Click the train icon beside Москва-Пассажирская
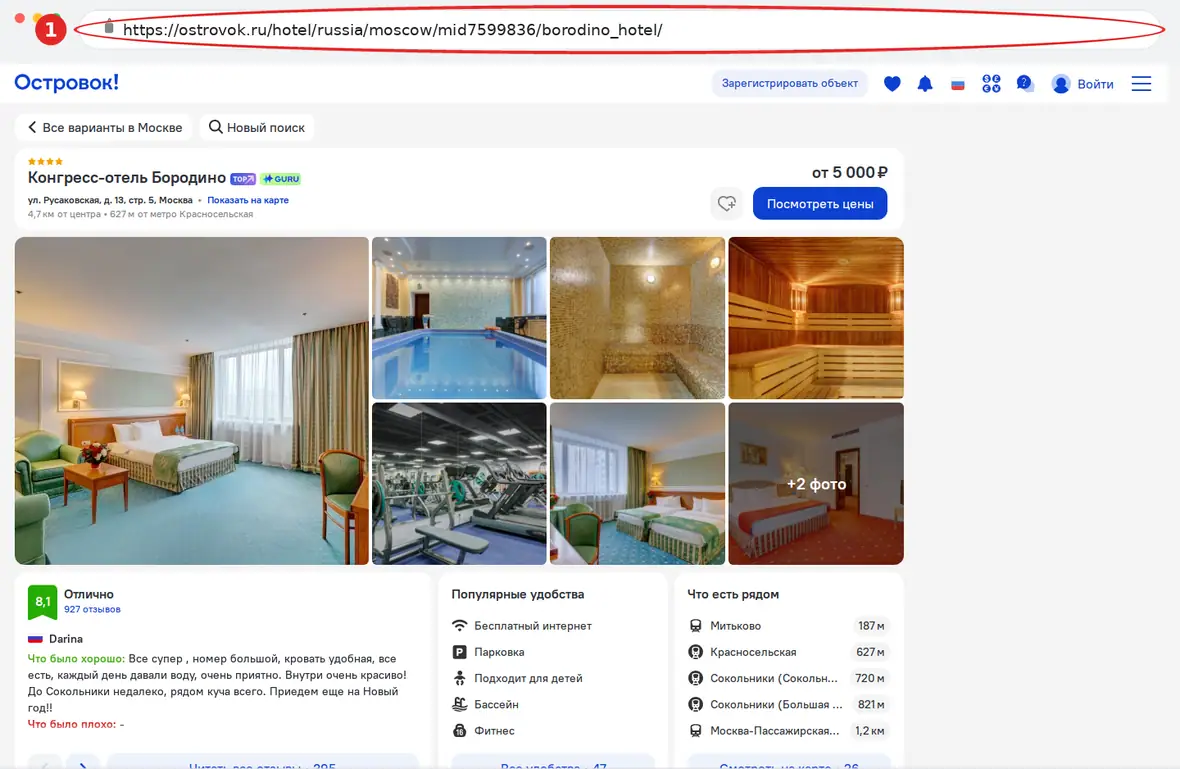 click(695, 731)
